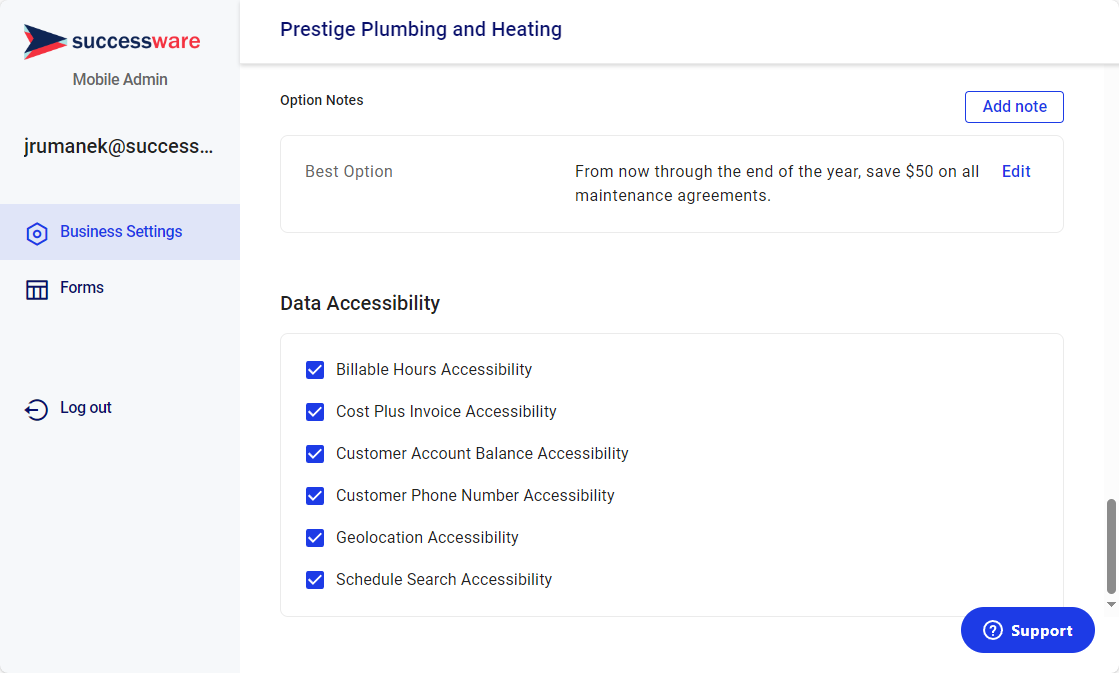Viewport: 1119px width, 673px height.
Task: Open the Forms menu item
Action: pyautogui.click(x=120, y=288)
